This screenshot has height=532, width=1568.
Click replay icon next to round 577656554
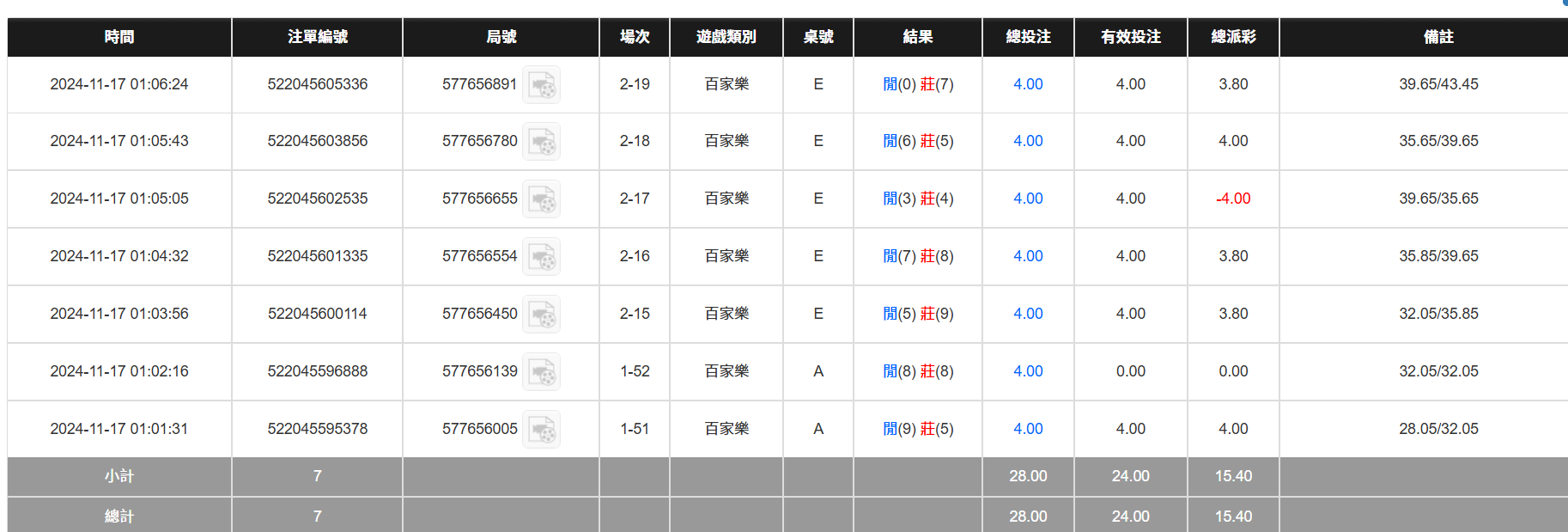tap(542, 257)
